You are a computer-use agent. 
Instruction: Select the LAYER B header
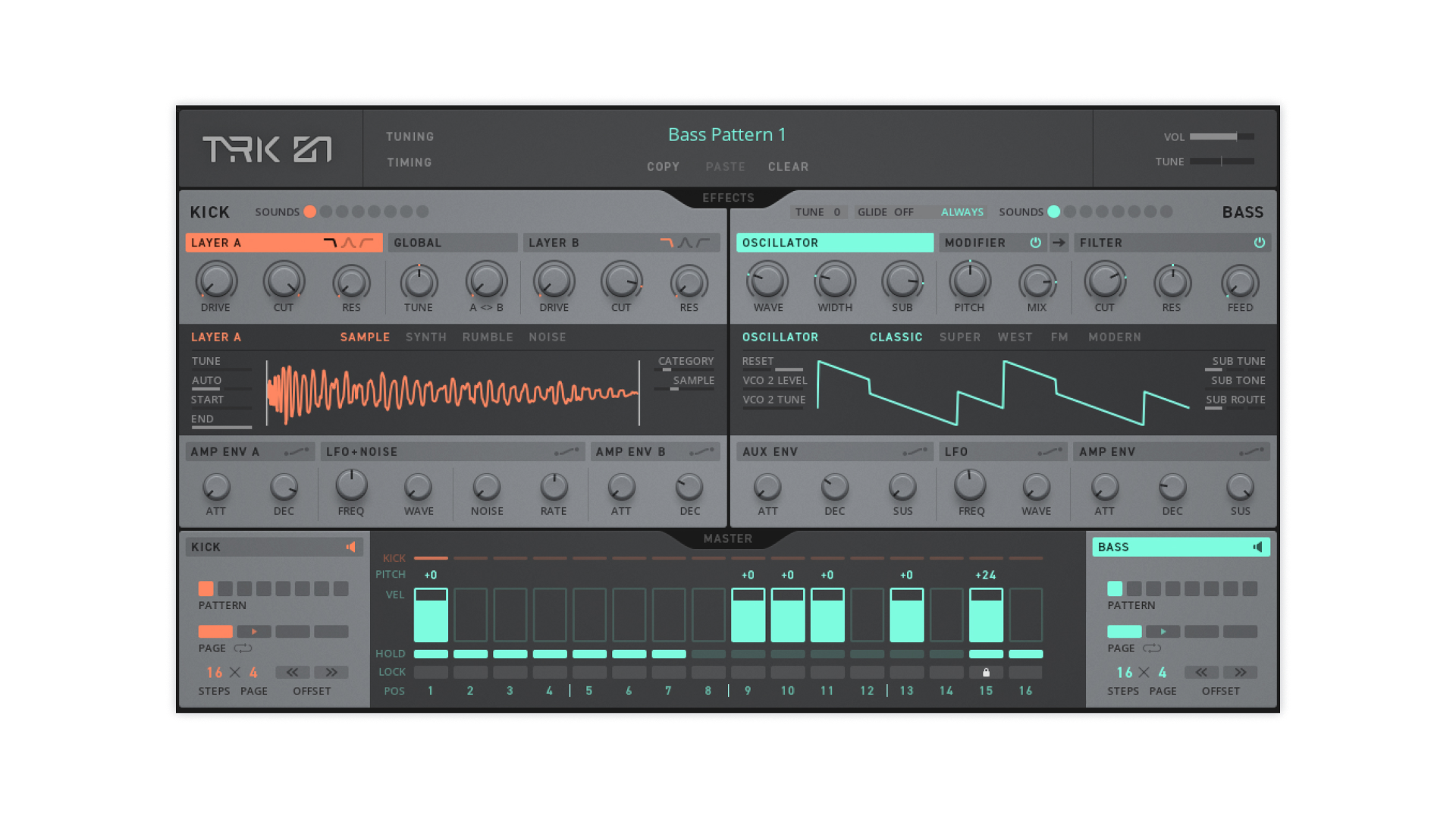pos(621,243)
